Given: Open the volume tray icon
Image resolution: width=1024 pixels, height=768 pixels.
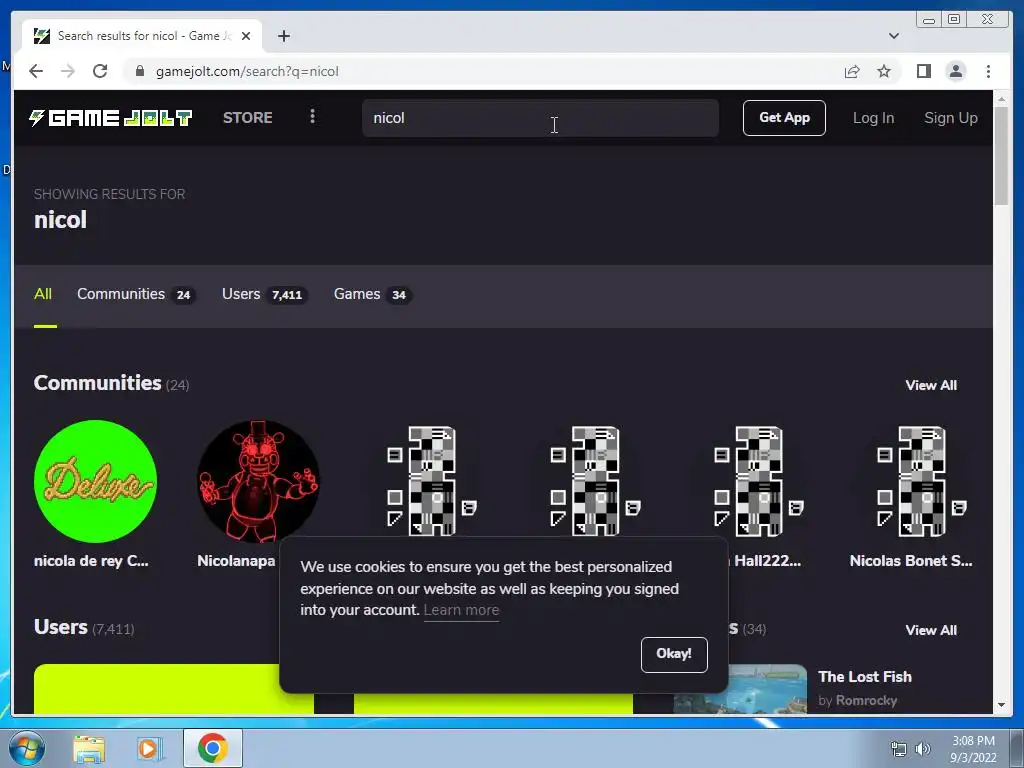Looking at the screenshot, I should (x=922, y=749).
